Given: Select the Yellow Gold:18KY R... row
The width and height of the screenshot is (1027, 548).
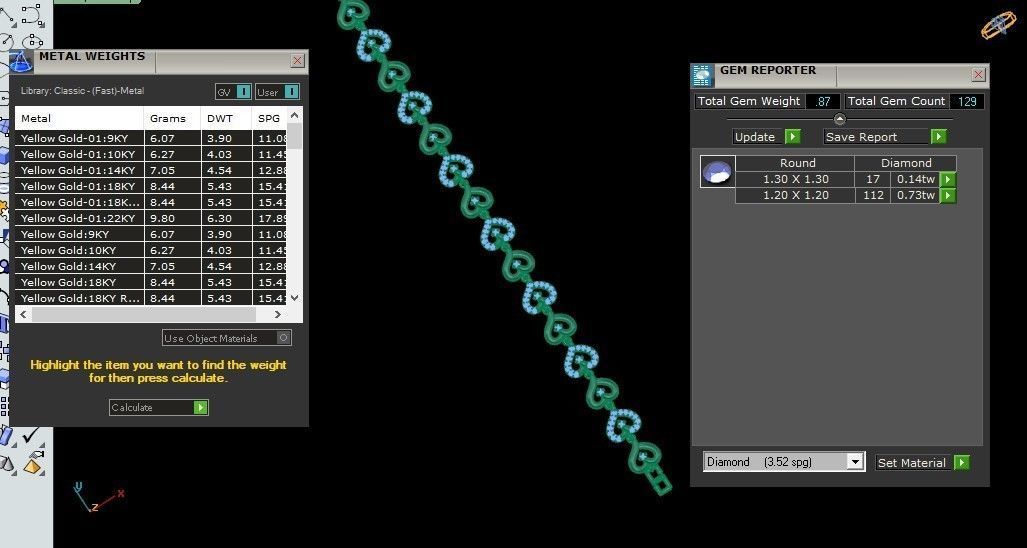Looking at the screenshot, I should click(151, 298).
